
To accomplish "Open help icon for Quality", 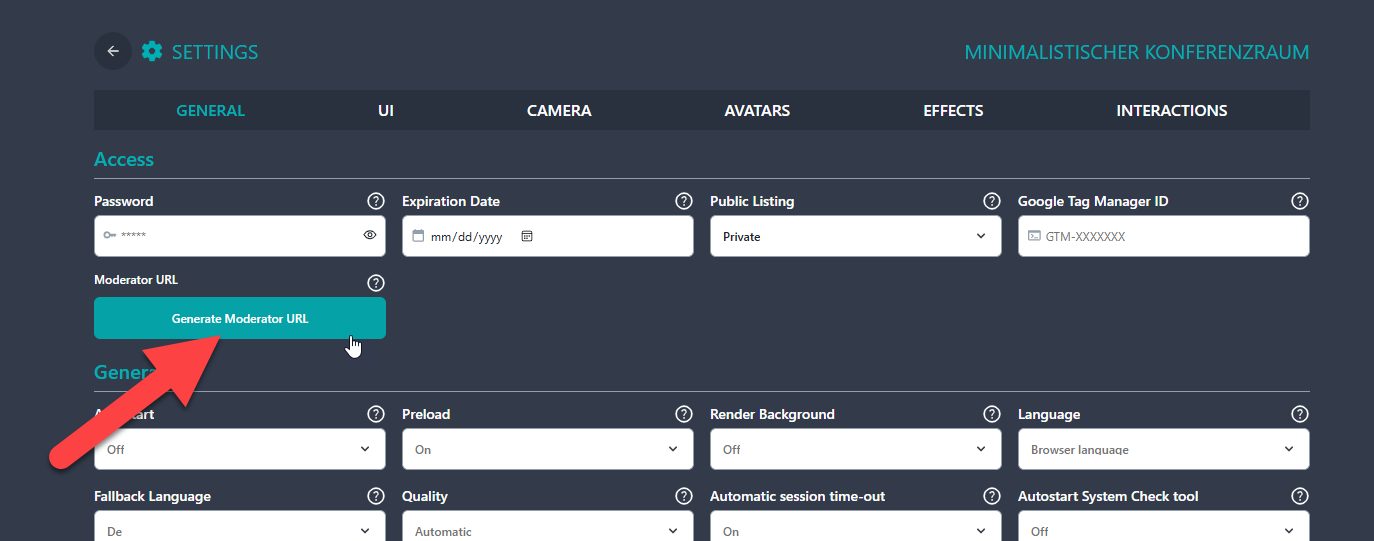I will [684, 496].
